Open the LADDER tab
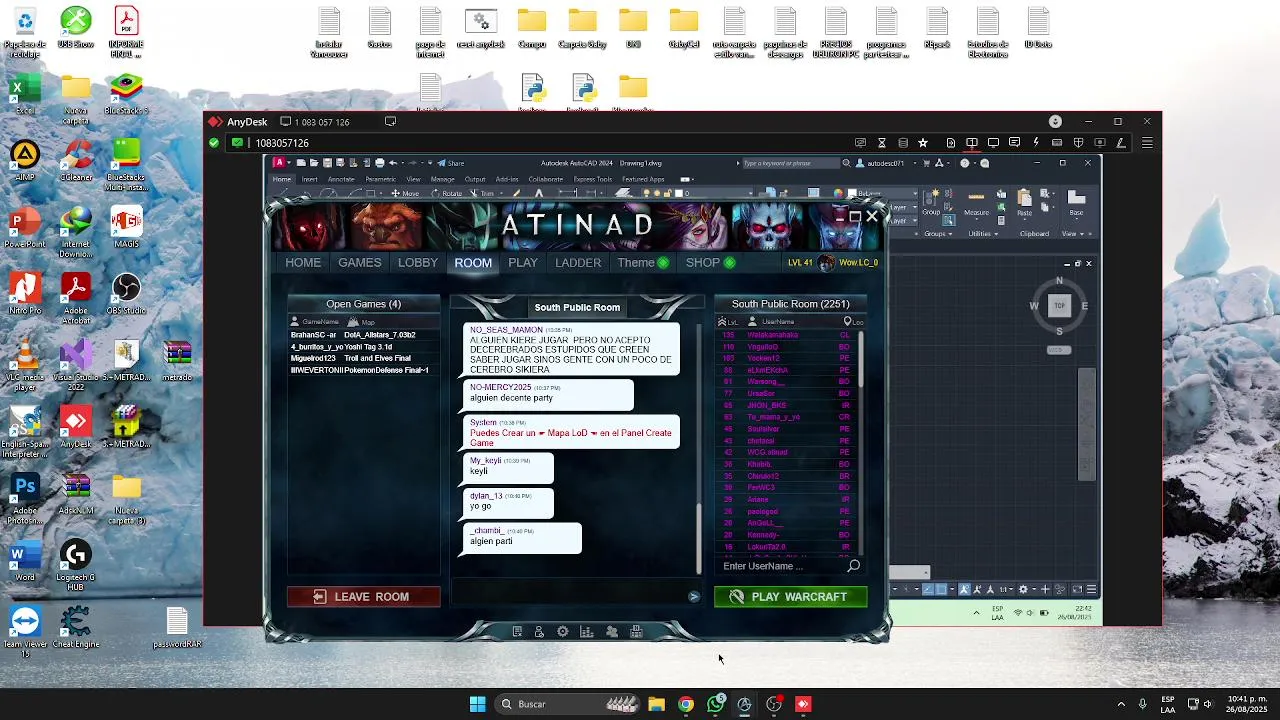 click(578, 263)
